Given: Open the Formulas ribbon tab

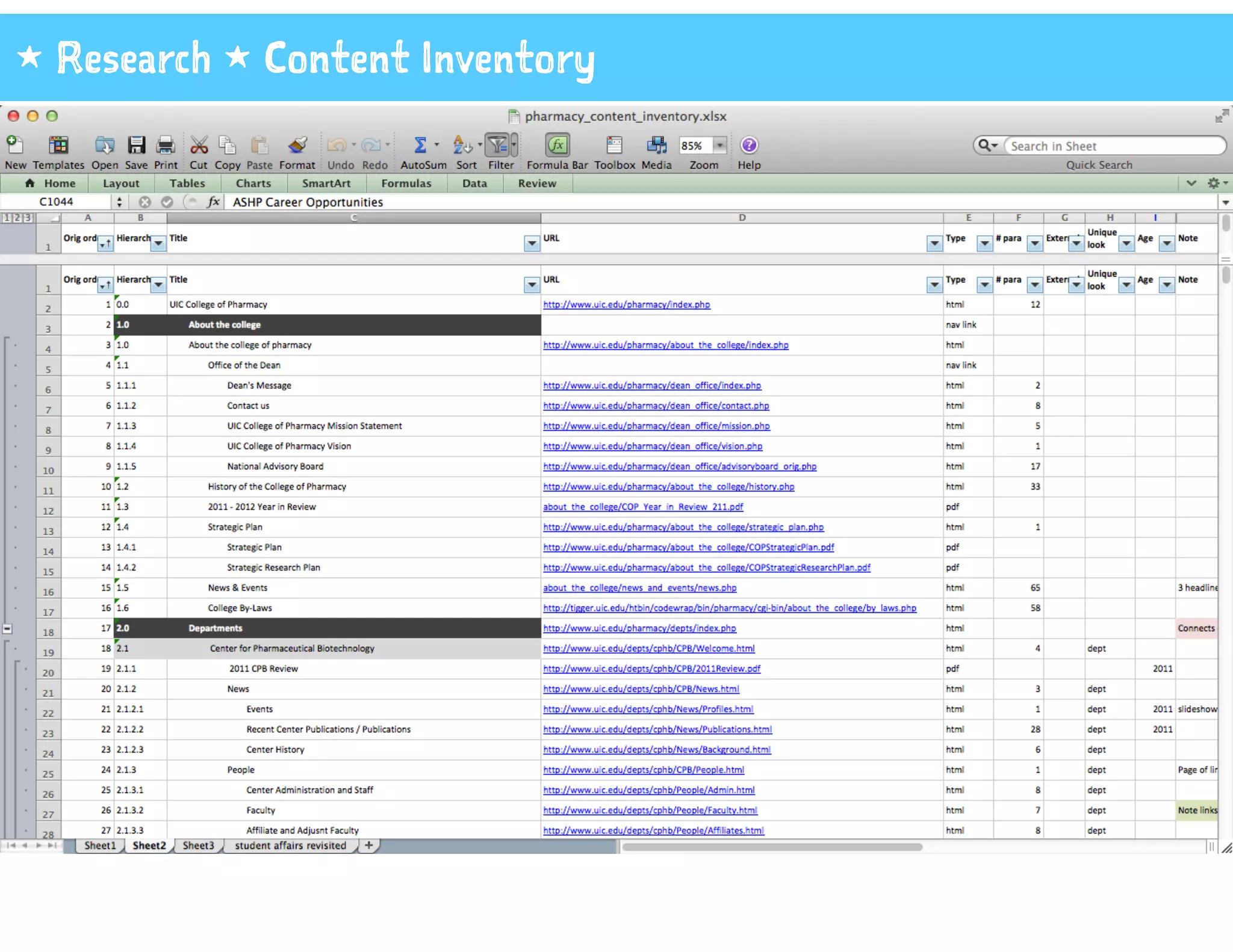Looking at the screenshot, I should pos(406,184).
